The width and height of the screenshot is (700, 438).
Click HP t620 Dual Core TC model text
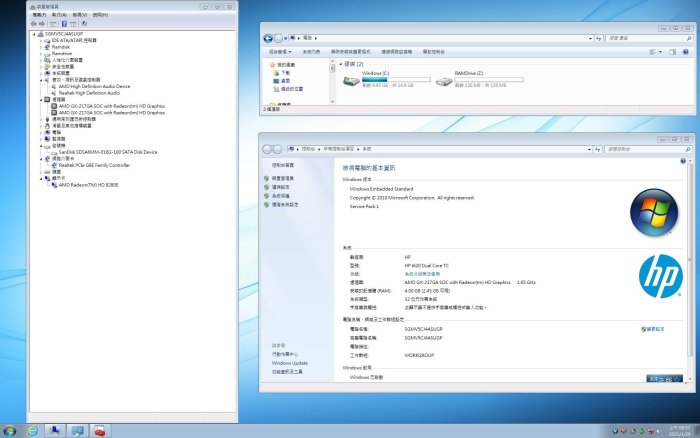[427, 266]
